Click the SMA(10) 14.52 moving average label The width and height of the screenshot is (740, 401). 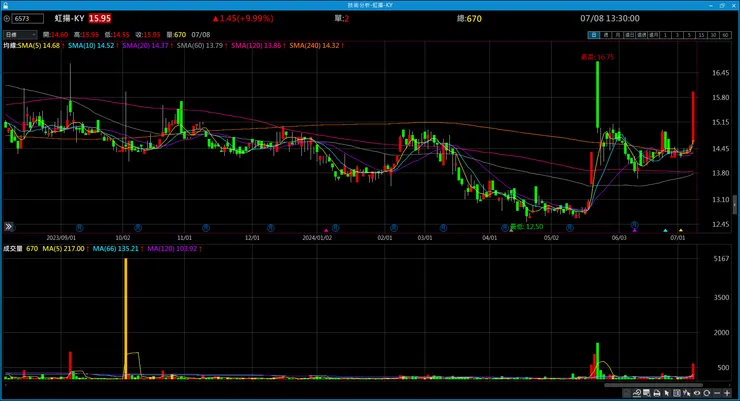(91, 45)
